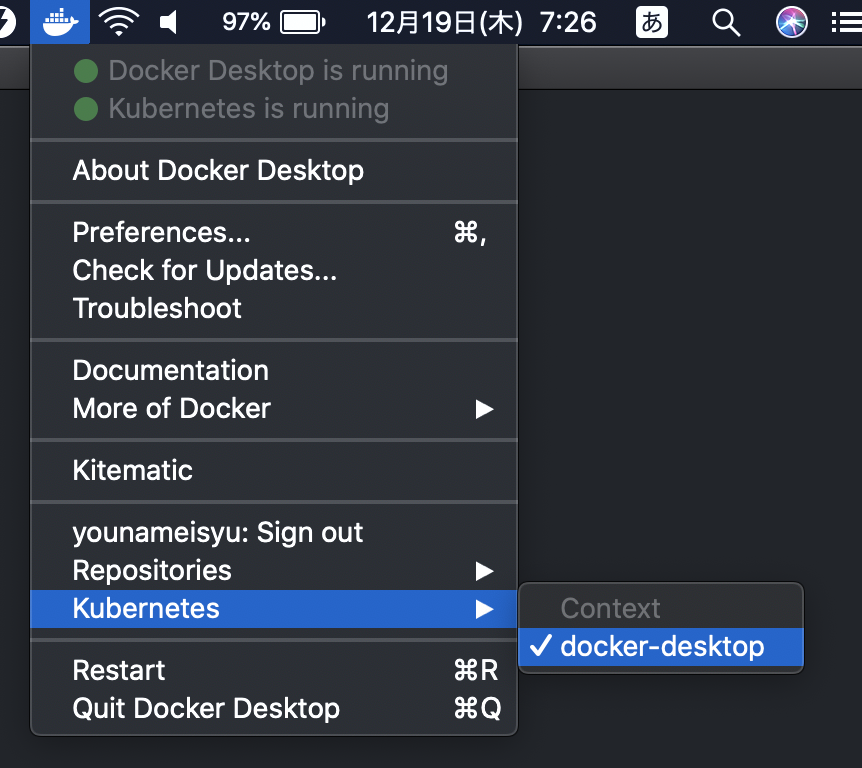Select Check for Updates...
The width and height of the screenshot is (862, 768).
274,270
